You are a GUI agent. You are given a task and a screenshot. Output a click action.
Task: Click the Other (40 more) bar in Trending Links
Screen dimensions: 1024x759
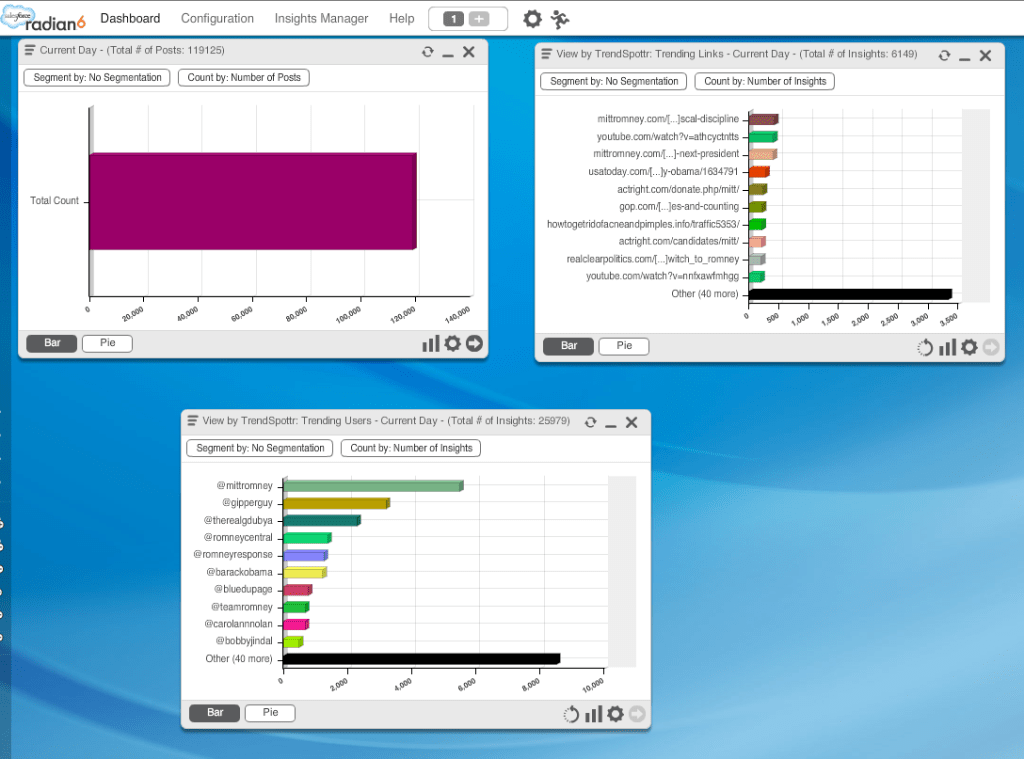850,294
